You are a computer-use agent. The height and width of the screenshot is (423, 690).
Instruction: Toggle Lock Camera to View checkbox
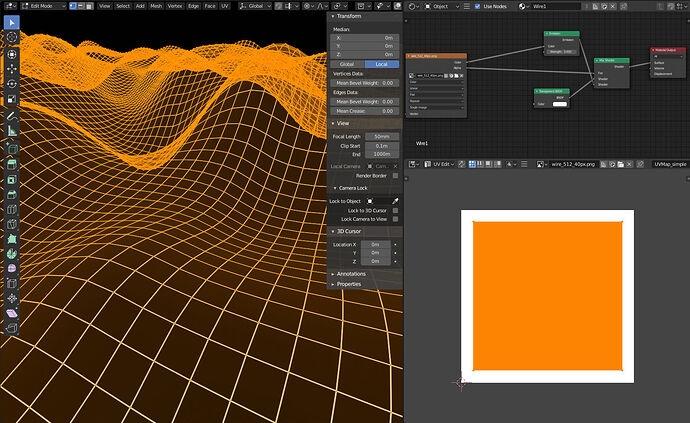(x=395, y=219)
